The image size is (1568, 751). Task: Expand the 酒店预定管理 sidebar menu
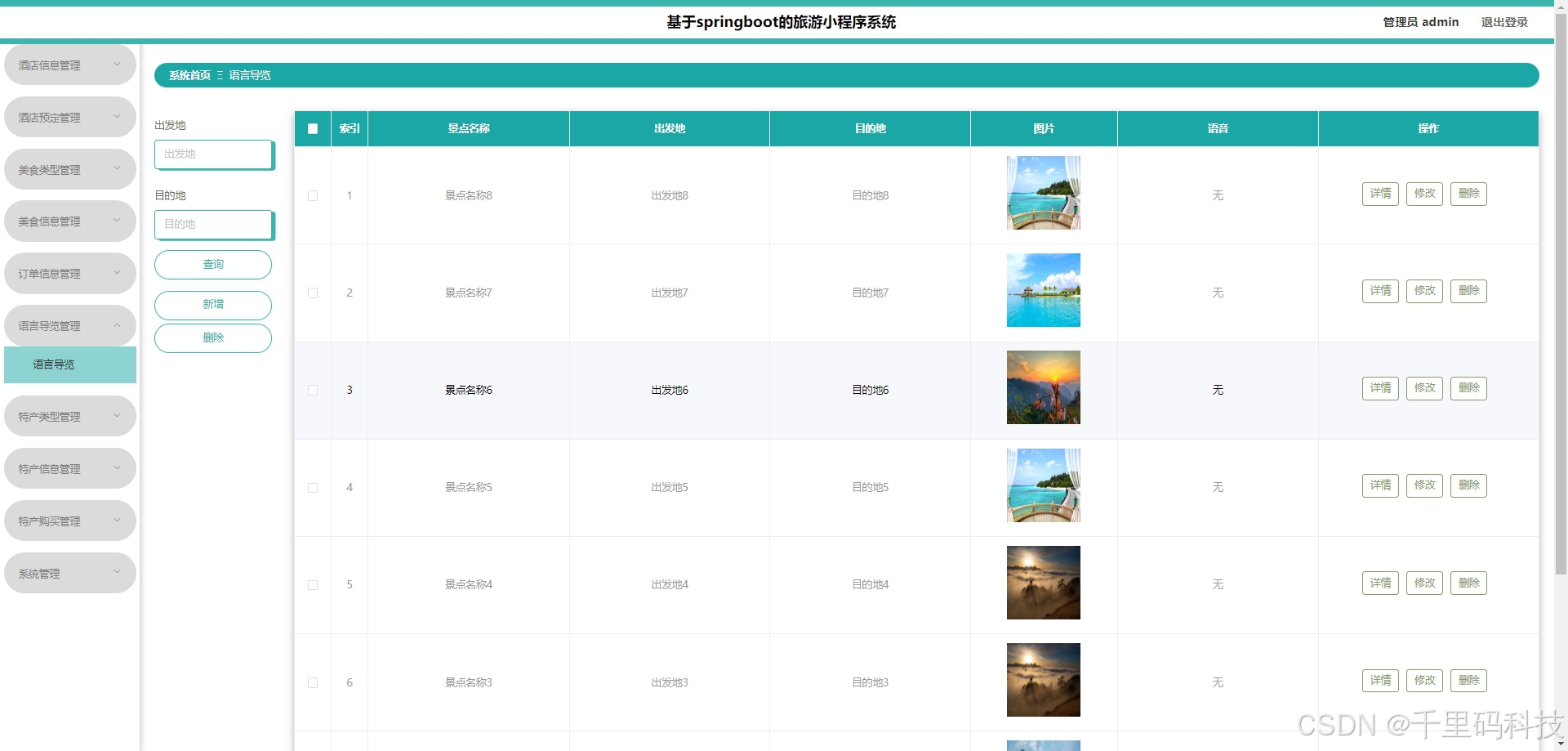(x=70, y=117)
